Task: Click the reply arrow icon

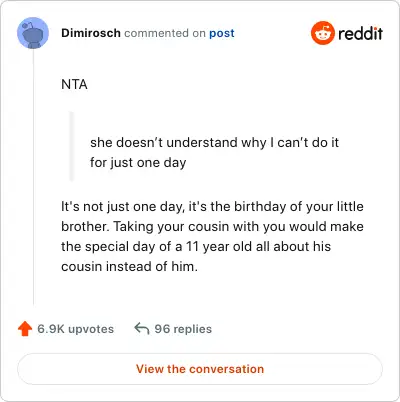Action: point(141,329)
